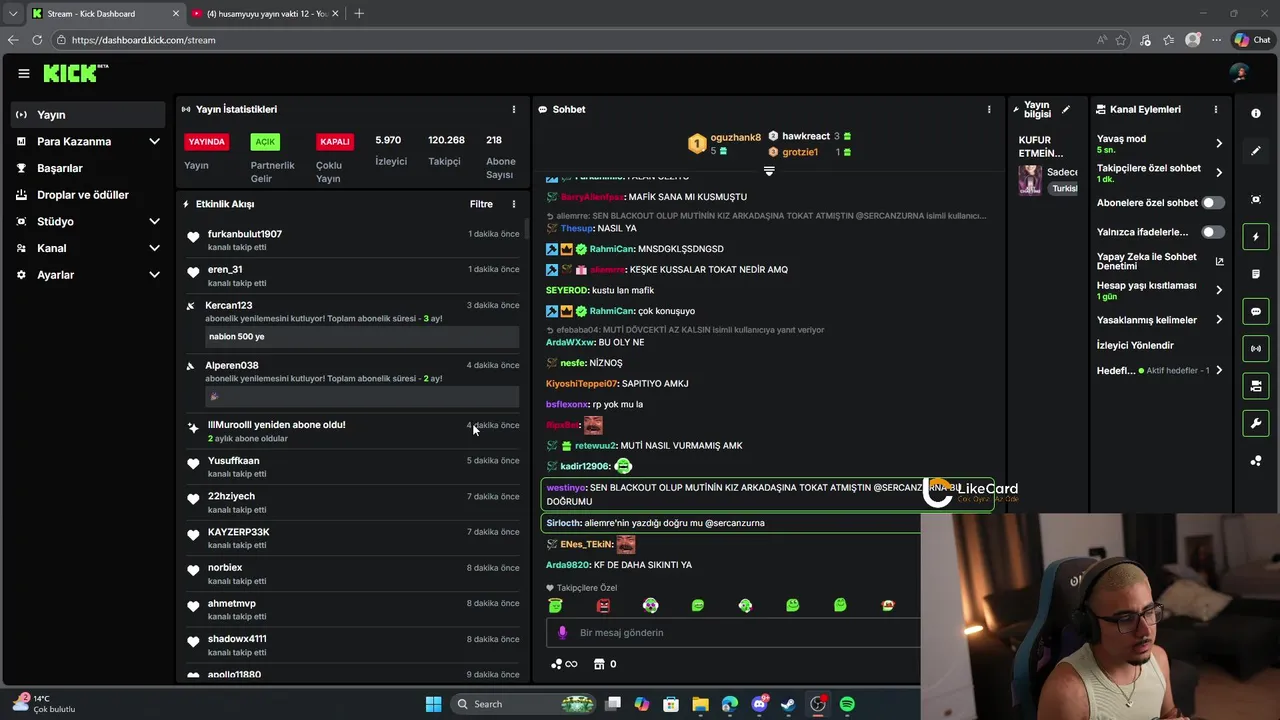Open Etkinlik Akışı three-dot menu
The width and height of the screenshot is (1280, 720).
click(514, 204)
